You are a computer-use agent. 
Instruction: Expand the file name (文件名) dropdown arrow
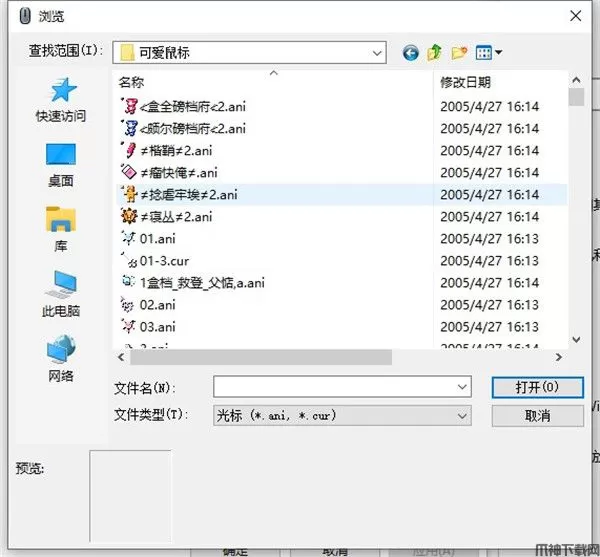tap(462, 387)
